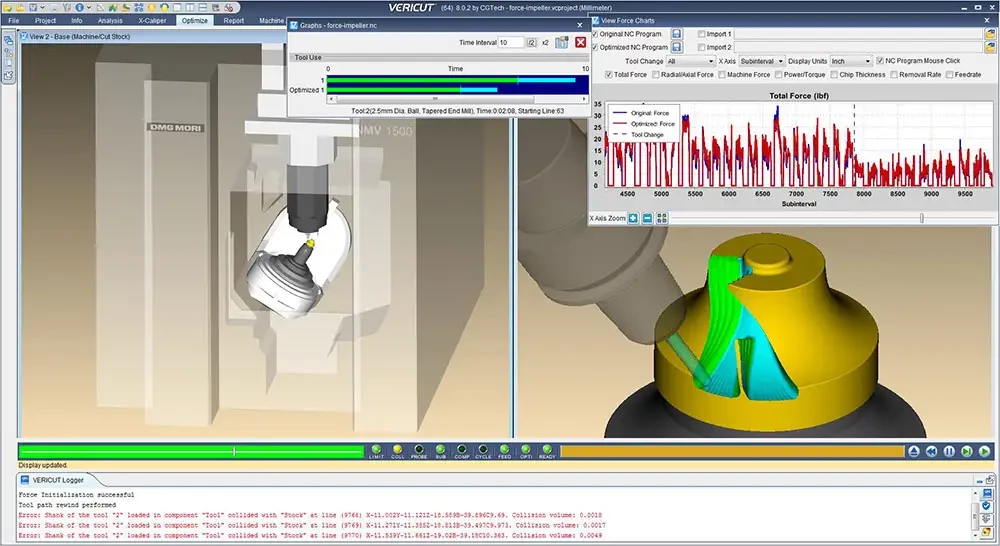This screenshot has width=1000, height=546.
Task: Save the Optimized NC Program chart data
Action: [x=677, y=47]
